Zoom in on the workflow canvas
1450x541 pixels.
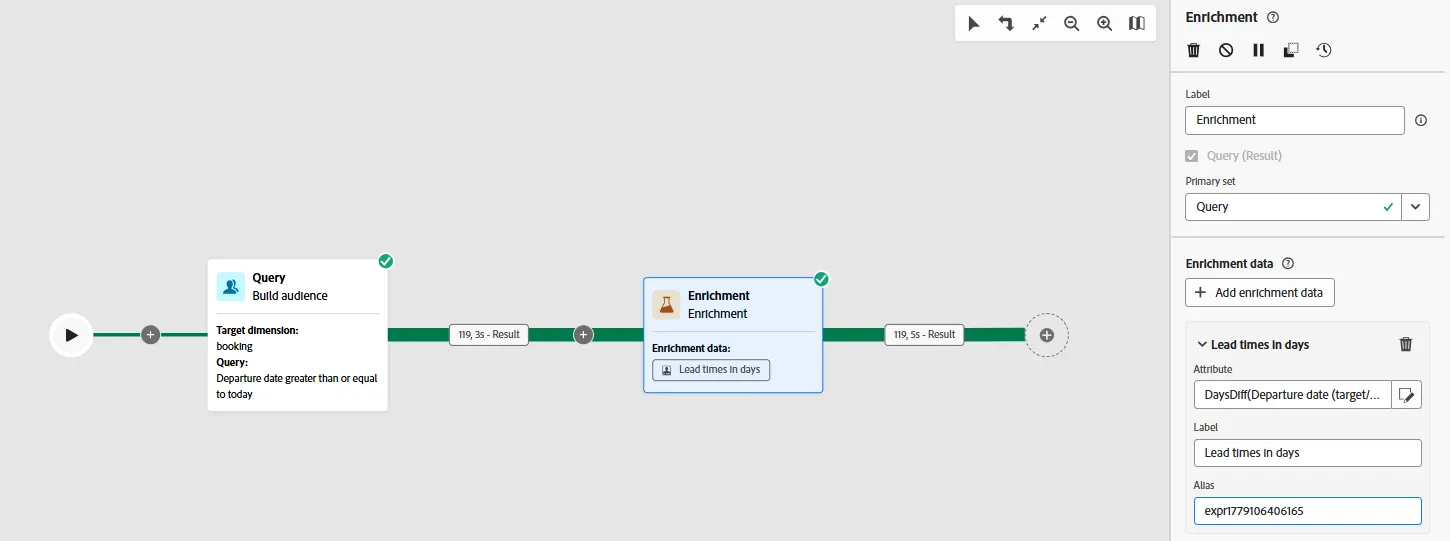click(1105, 23)
